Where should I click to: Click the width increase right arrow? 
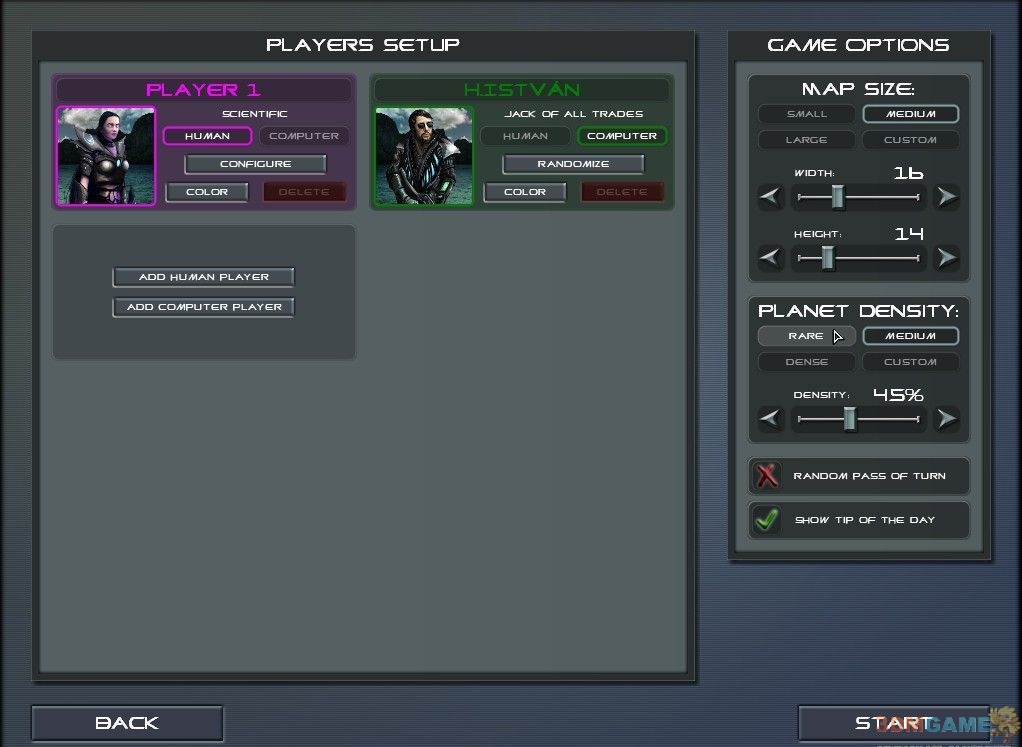tap(946, 198)
